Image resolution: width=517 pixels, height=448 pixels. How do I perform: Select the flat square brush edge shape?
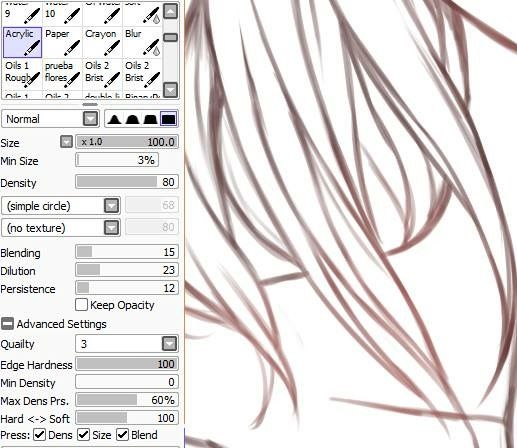pyautogui.click(x=168, y=119)
